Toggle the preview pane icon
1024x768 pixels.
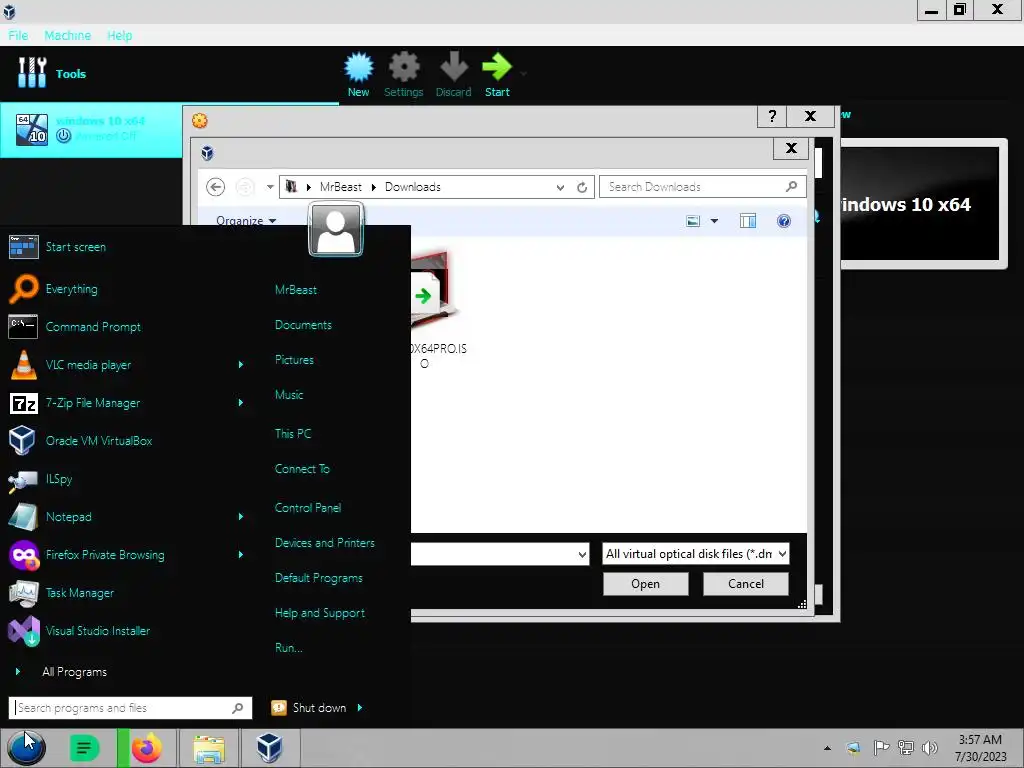point(748,221)
